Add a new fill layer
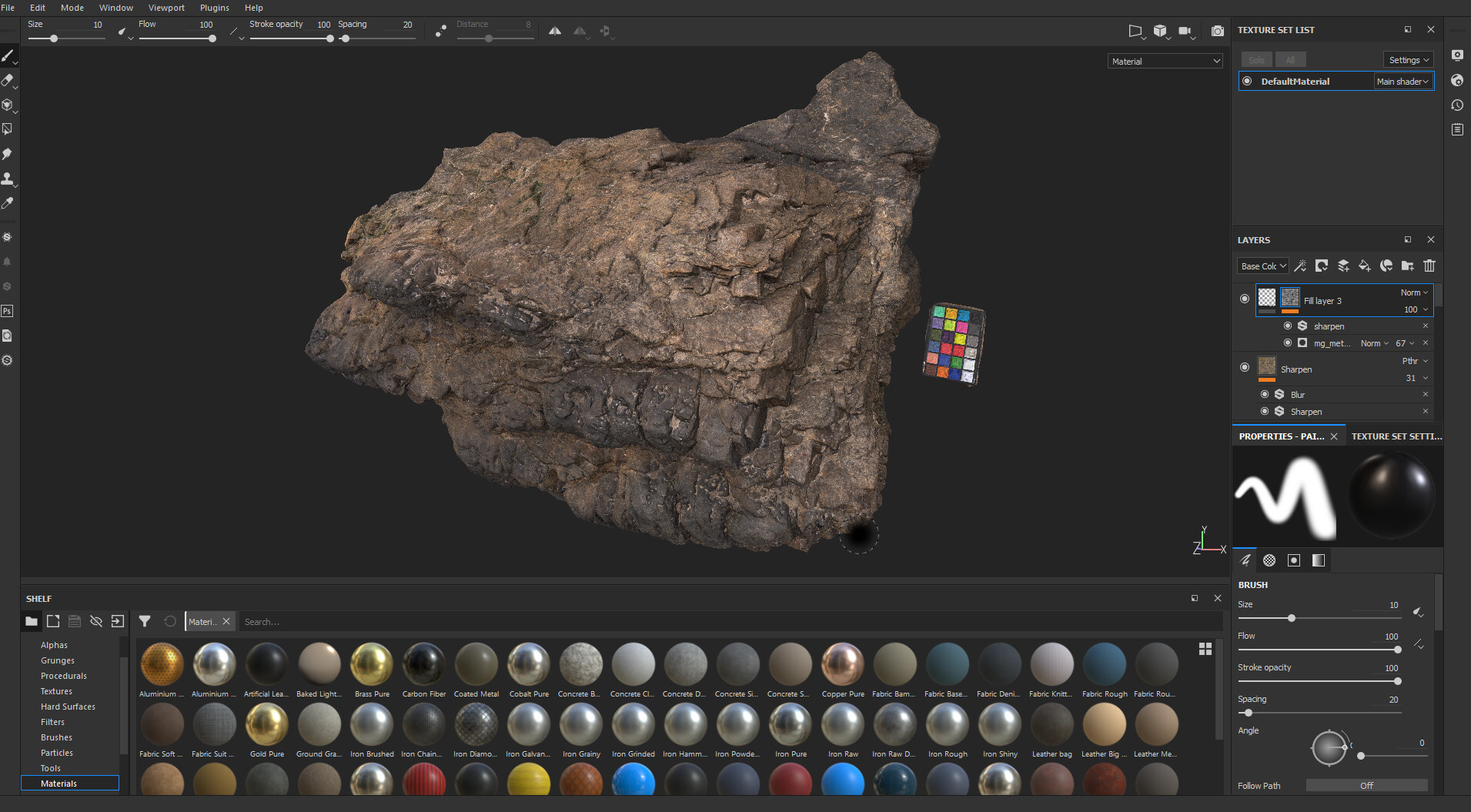 tap(1365, 266)
